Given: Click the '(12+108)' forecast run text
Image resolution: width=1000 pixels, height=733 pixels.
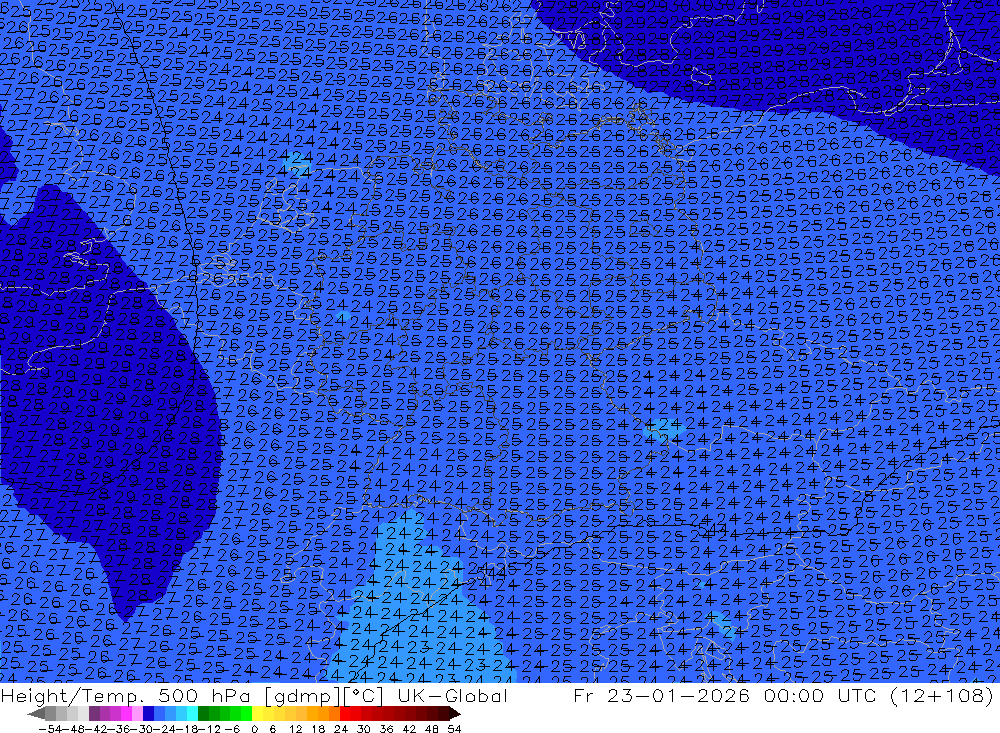Looking at the screenshot, I should (x=941, y=695).
